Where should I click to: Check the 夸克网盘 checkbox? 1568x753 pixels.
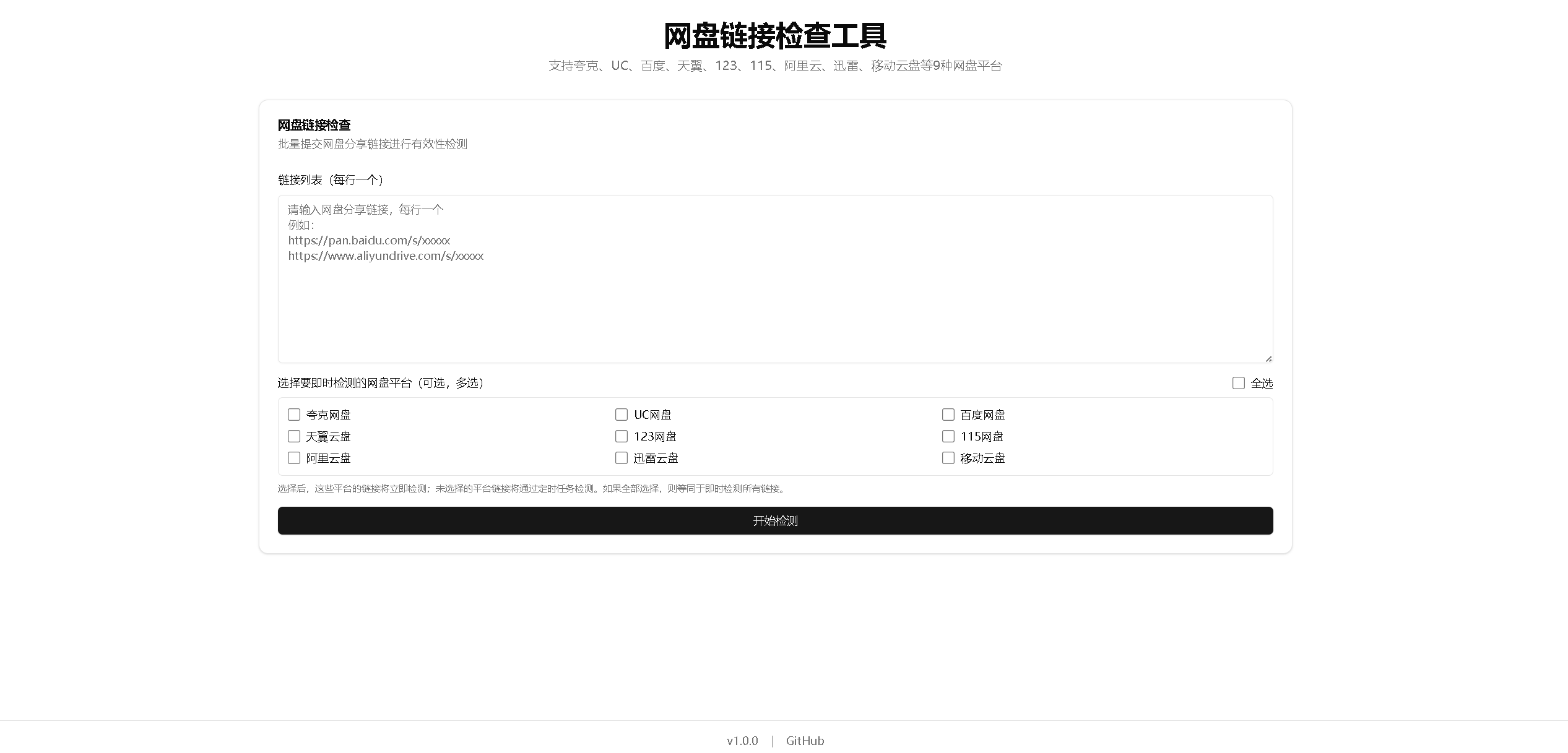pos(294,415)
